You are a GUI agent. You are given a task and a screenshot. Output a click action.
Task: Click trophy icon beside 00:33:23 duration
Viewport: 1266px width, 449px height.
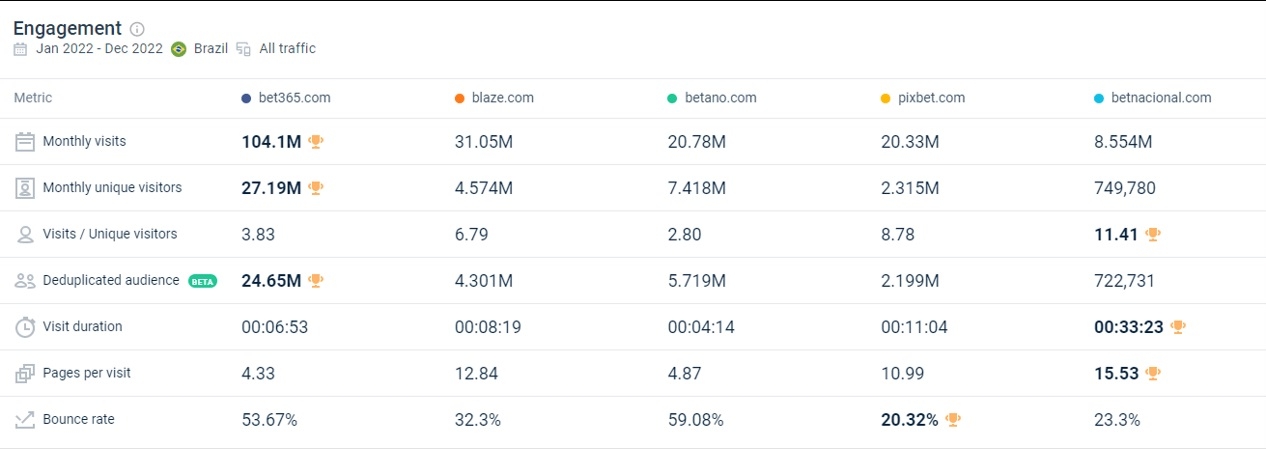pyautogui.click(x=1178, y=327)
